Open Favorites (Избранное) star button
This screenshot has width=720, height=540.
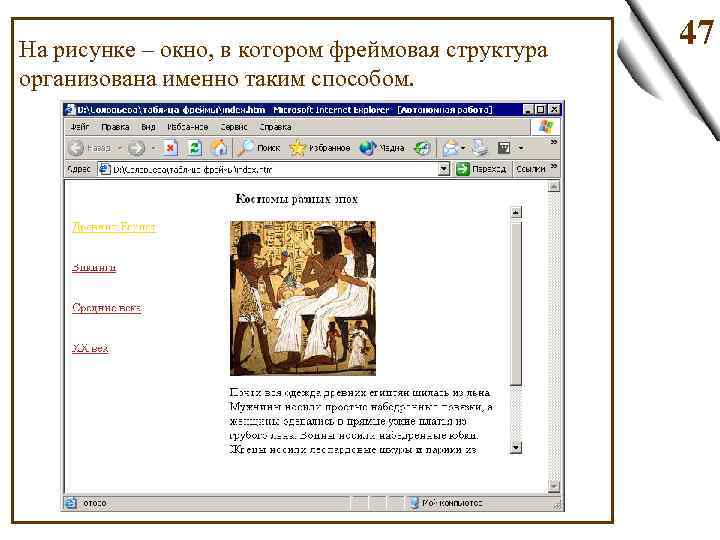tap(320, 148)
